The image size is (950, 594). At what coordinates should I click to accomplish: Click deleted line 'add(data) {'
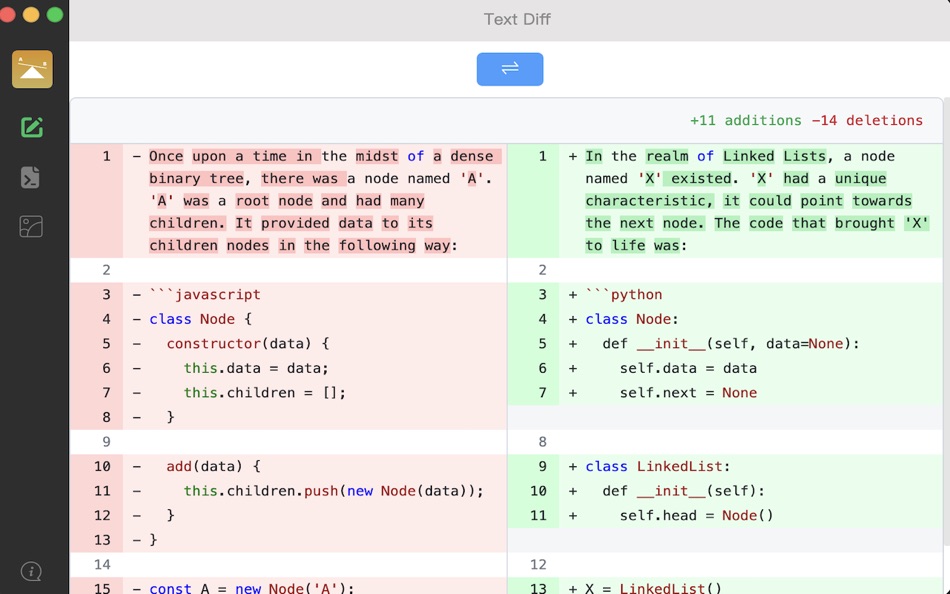(x=213, y=466)
